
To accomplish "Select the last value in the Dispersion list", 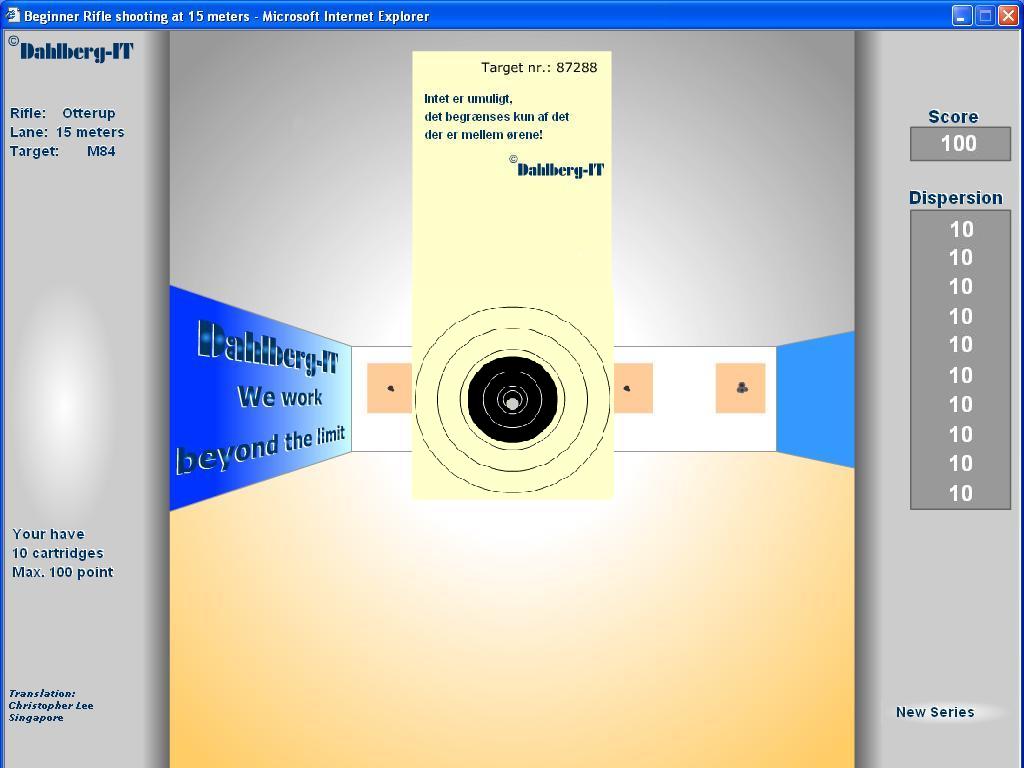I will [960, 493].
